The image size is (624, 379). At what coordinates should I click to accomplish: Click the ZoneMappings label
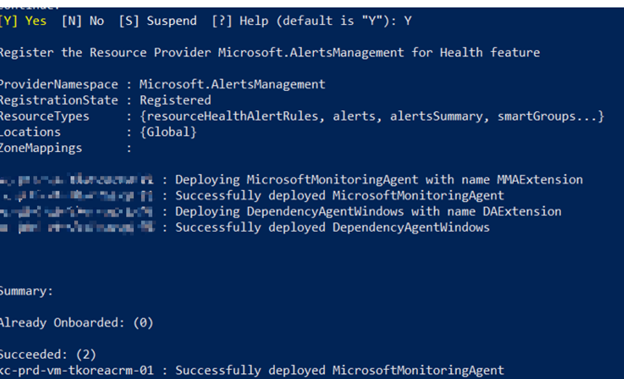41,148
